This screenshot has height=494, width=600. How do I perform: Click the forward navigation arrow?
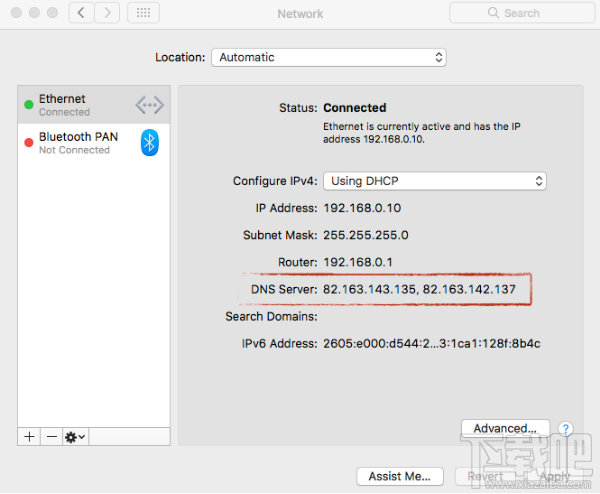click(x=106, y=14)
